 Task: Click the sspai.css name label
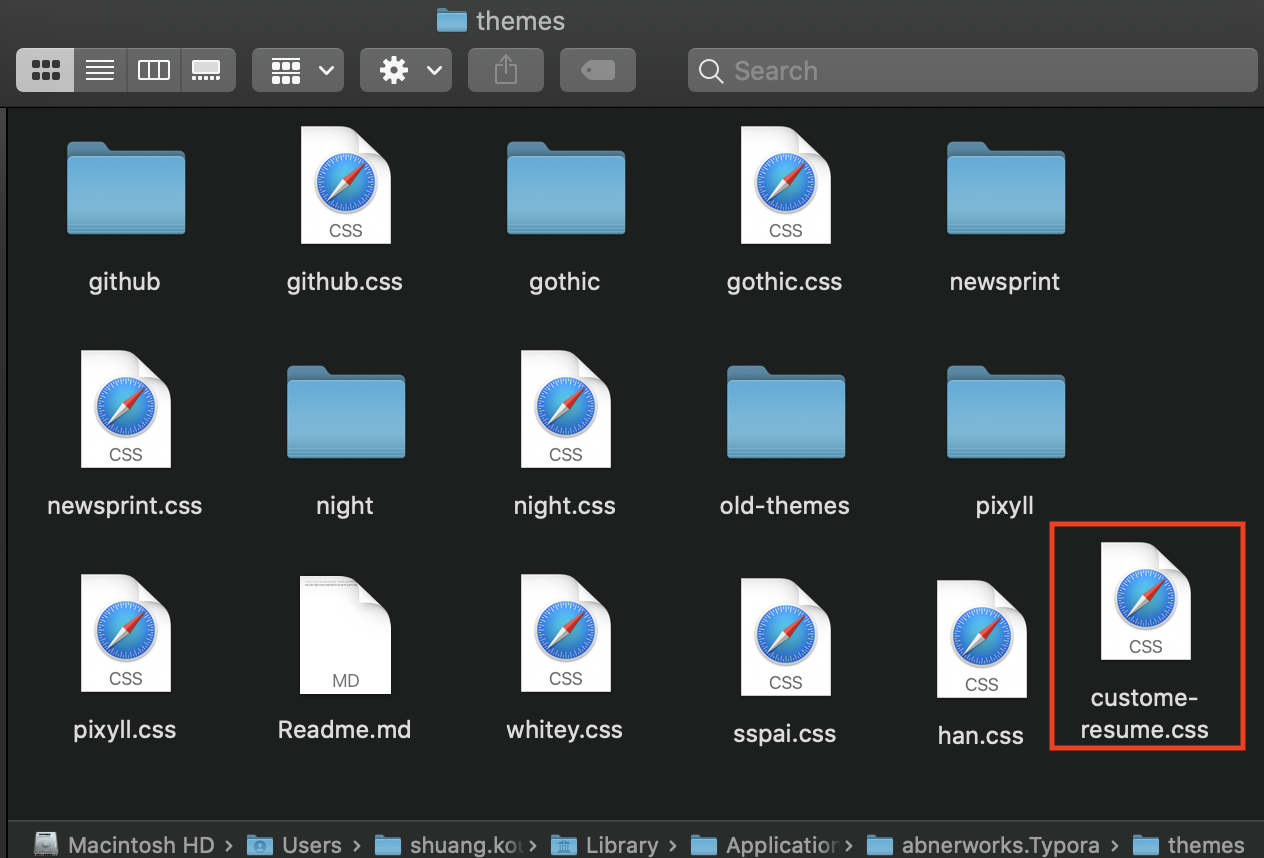(x=785, y=734)
